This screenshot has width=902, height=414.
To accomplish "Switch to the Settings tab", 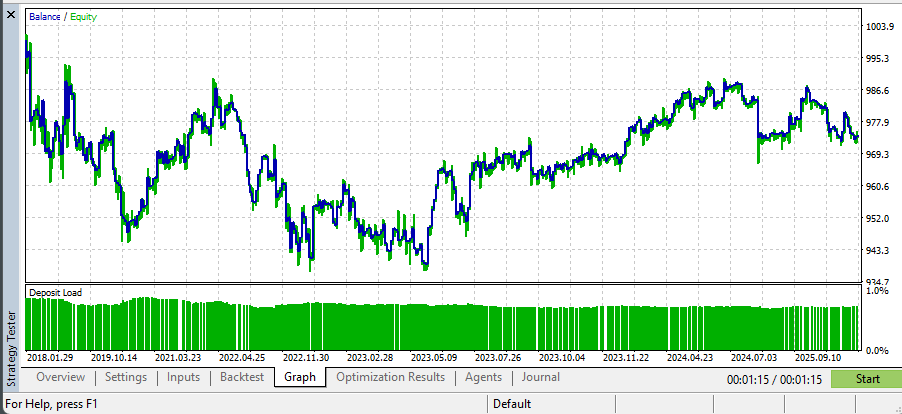I will pyautogui.click(x=126, y=377).
